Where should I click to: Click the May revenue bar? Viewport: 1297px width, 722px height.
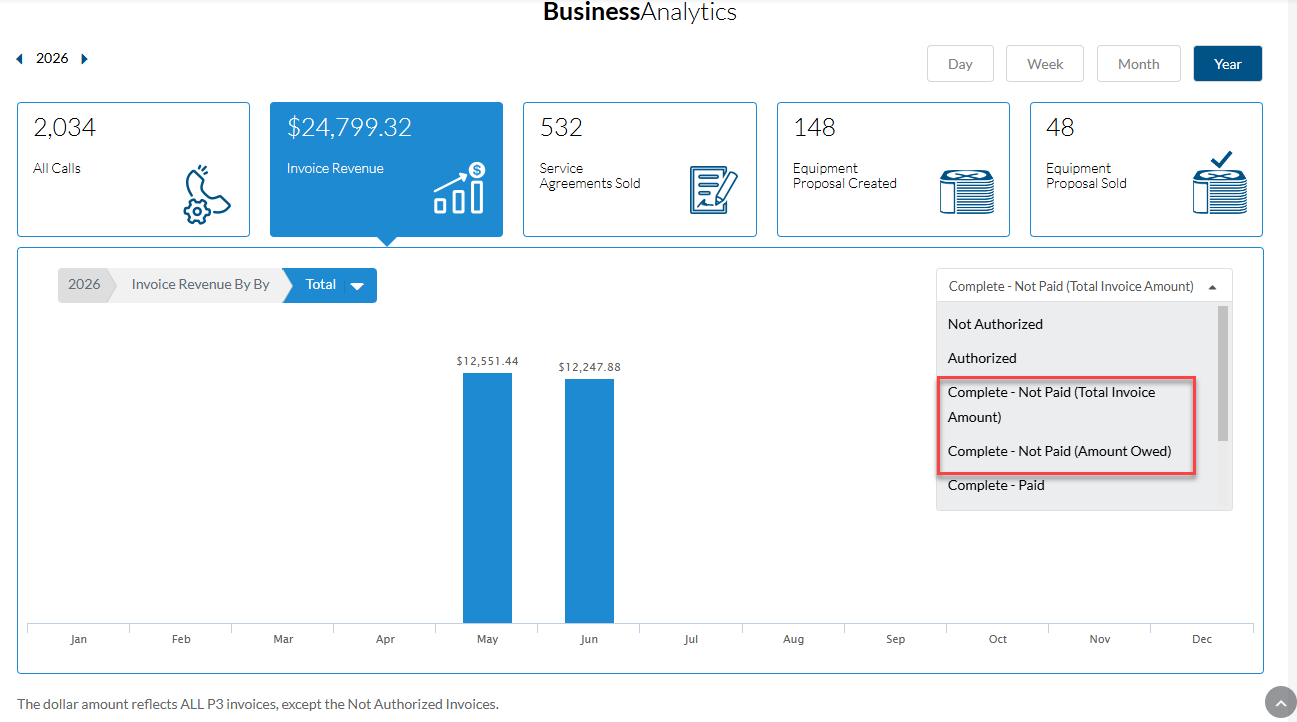pyautogui.click(x=487, y=498)
